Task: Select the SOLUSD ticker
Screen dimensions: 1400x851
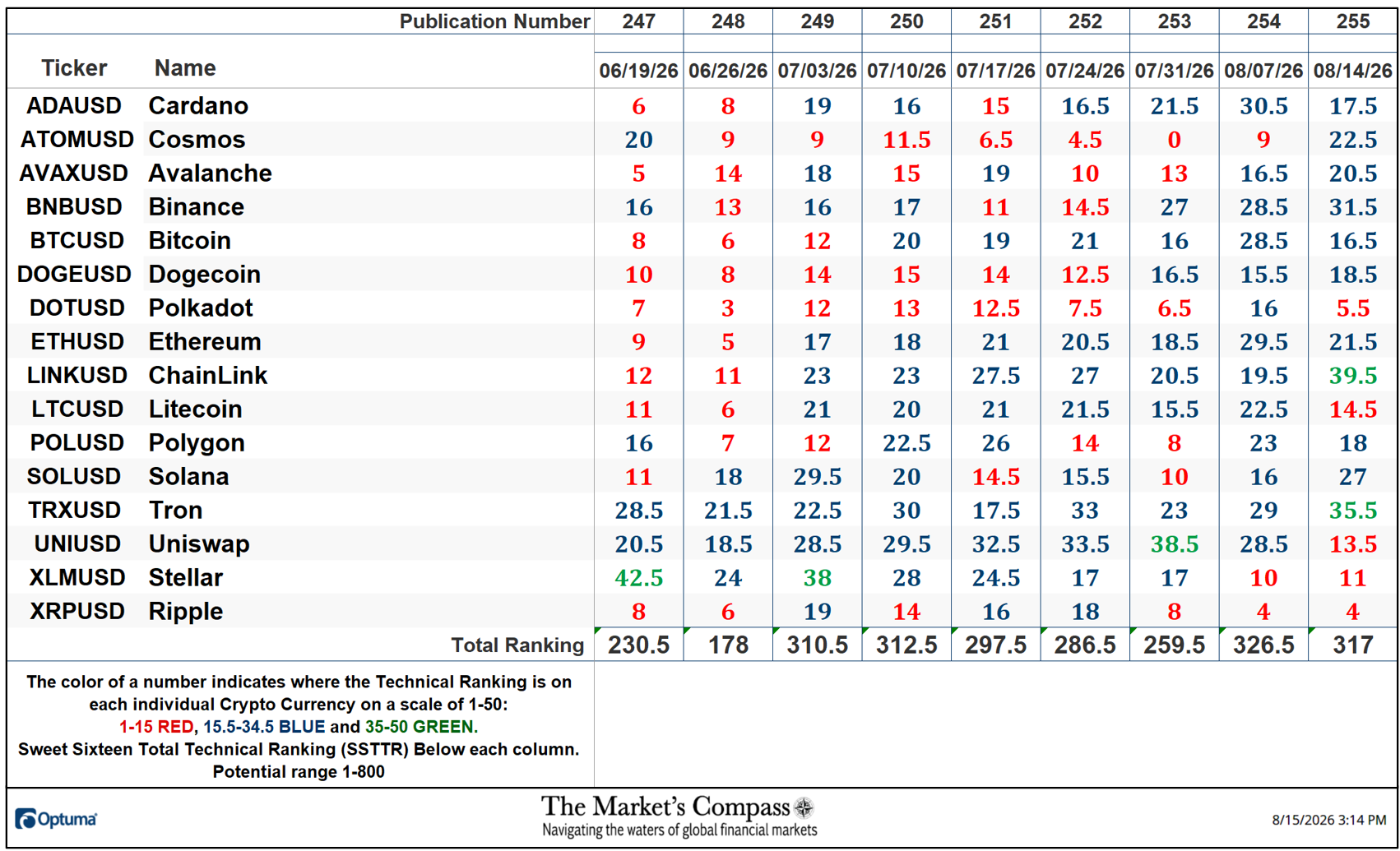Action: [74, 477]
